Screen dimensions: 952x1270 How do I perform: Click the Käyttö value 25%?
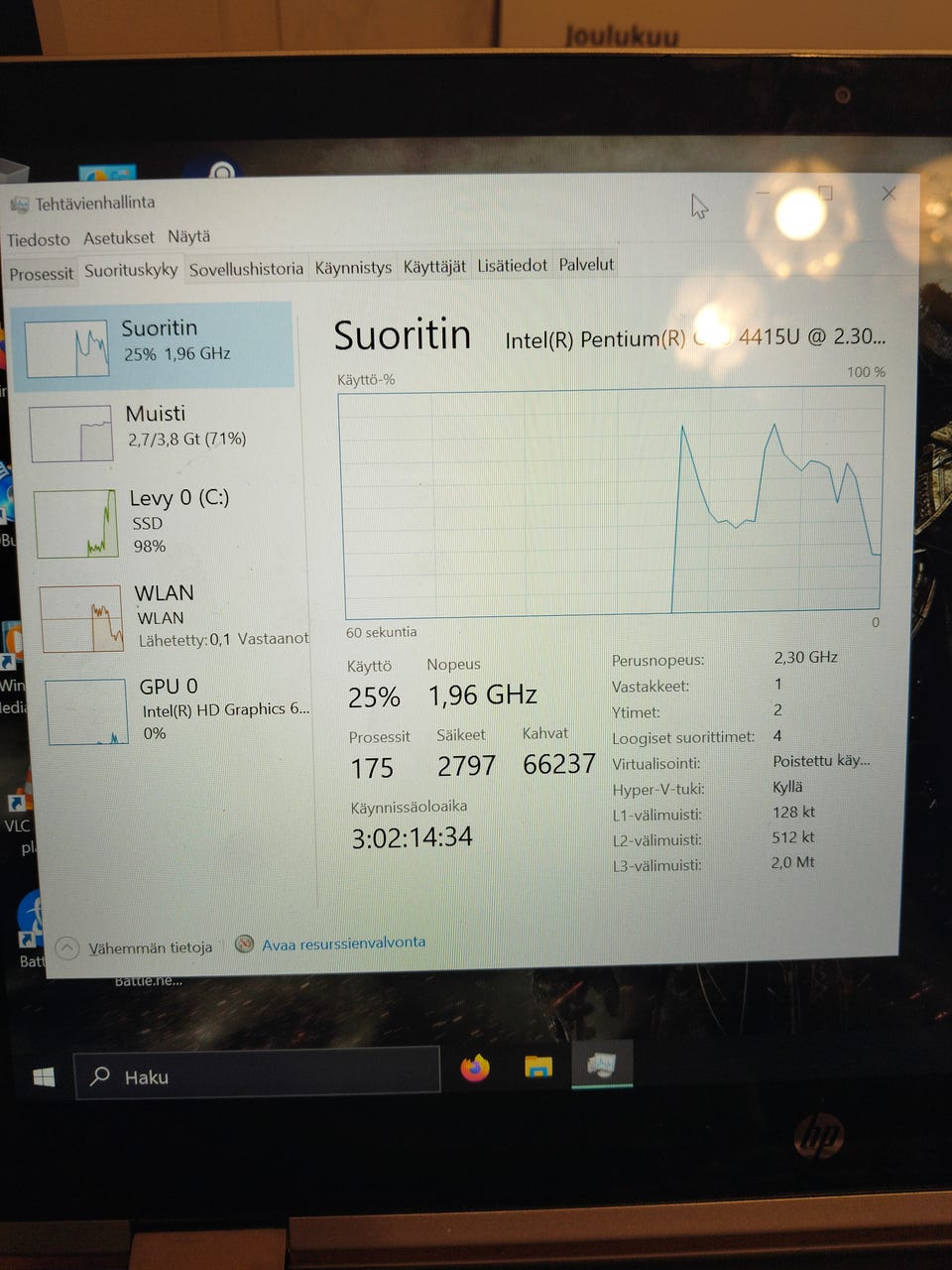(x=374, y=698)
